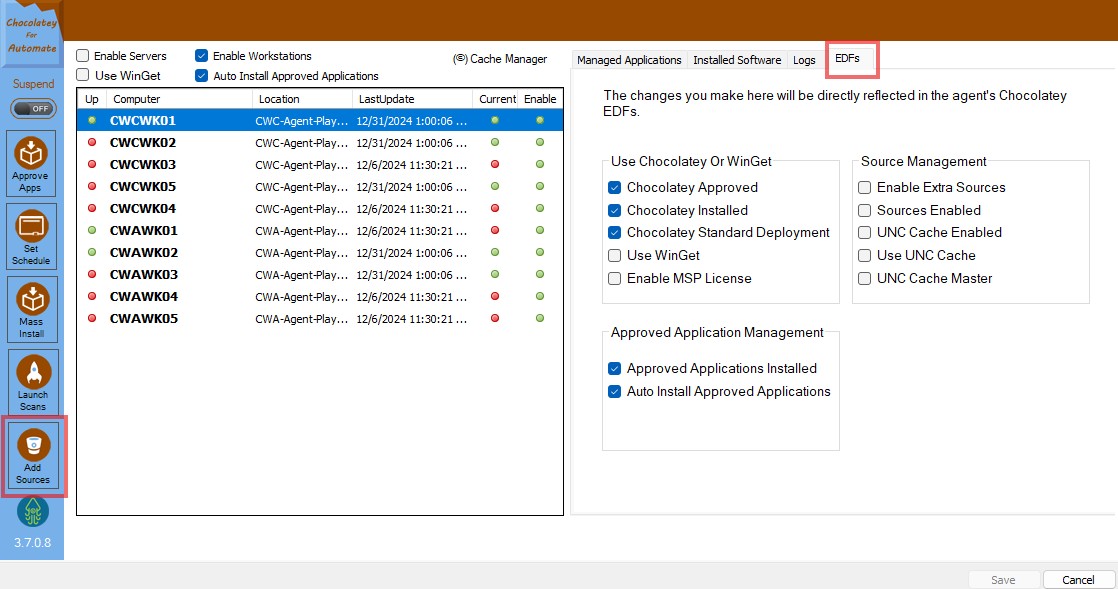Click the Chocolatey For Automate logo

[31, 35]
